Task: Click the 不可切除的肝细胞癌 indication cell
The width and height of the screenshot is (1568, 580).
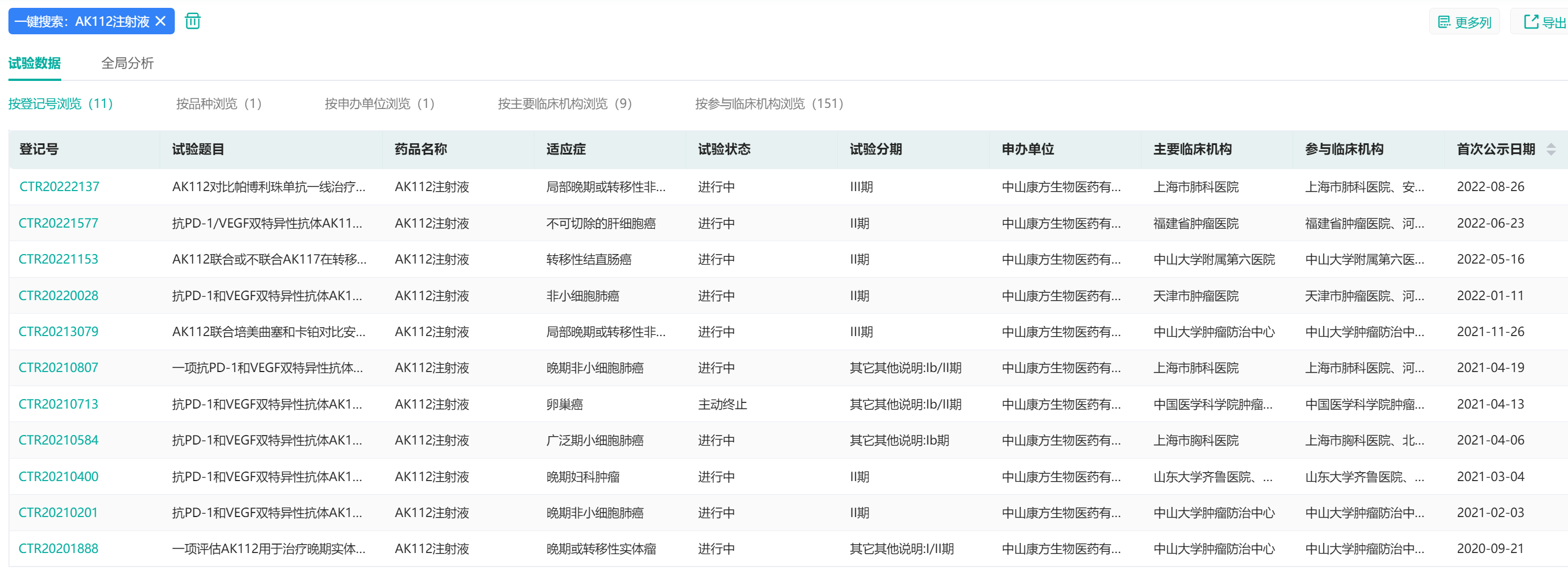Action: point(601,223)
